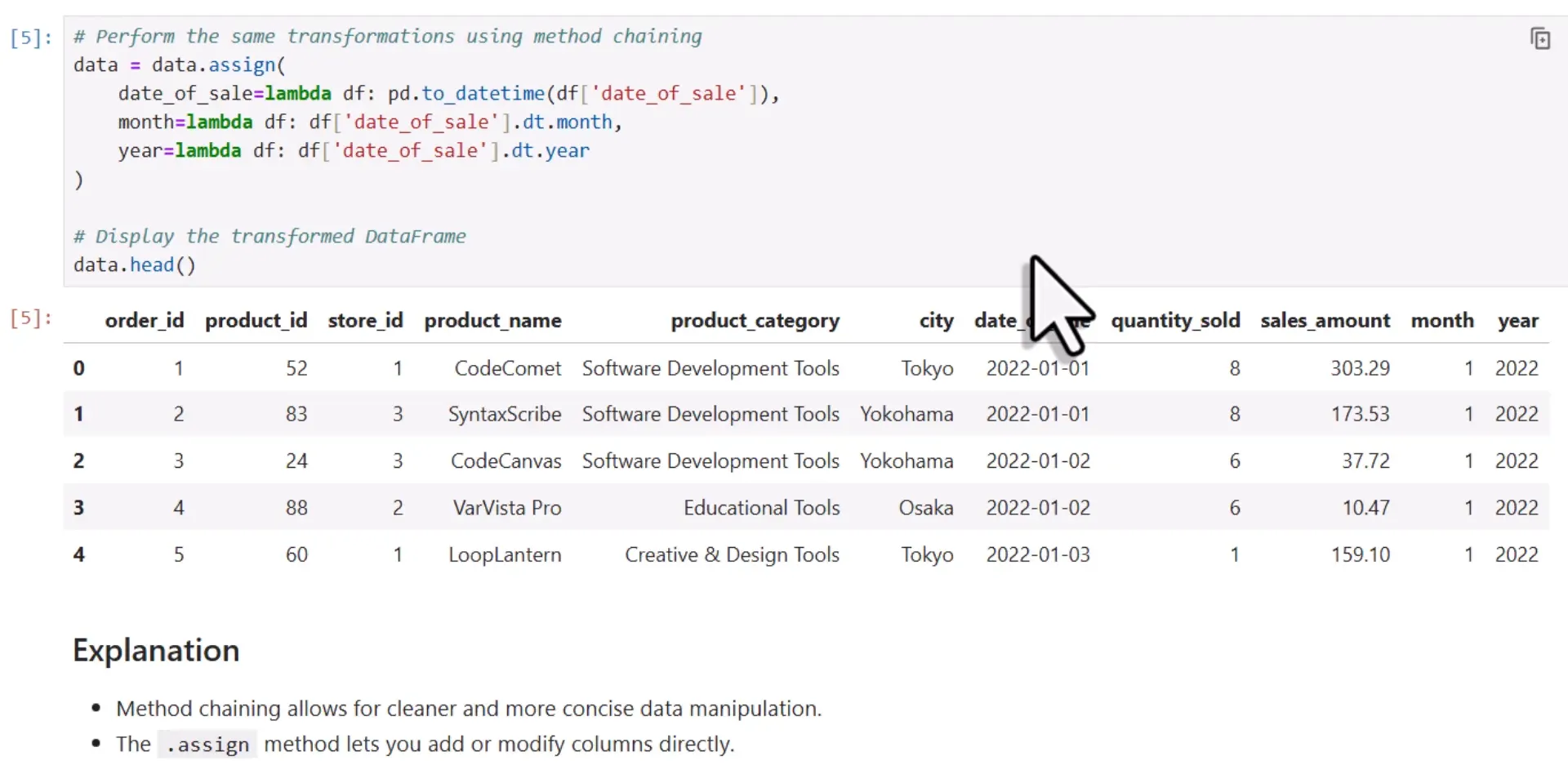Click the SyntaxScribe product name cell
1568x765 pixels.
tap(505, 414)
